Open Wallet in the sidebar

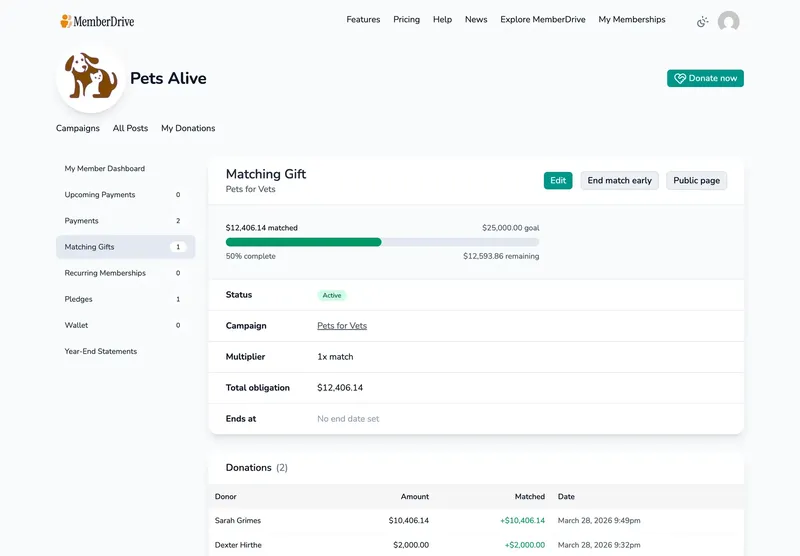tap(126, 325)
